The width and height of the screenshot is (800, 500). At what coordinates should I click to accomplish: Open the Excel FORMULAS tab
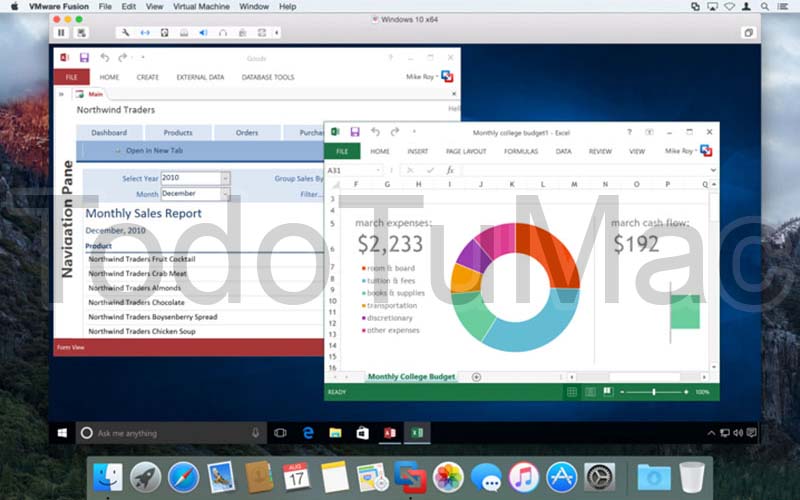(521, 151)
